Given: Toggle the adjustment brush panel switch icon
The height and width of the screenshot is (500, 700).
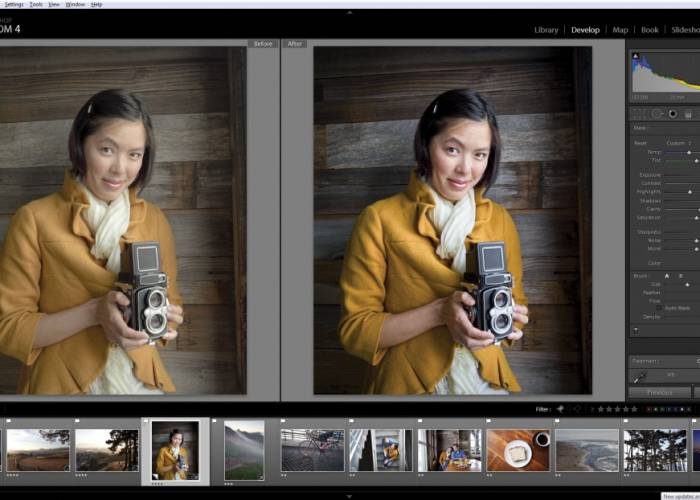Looking at the screenshot, I should pyautogui.click(x=636, y=330).
